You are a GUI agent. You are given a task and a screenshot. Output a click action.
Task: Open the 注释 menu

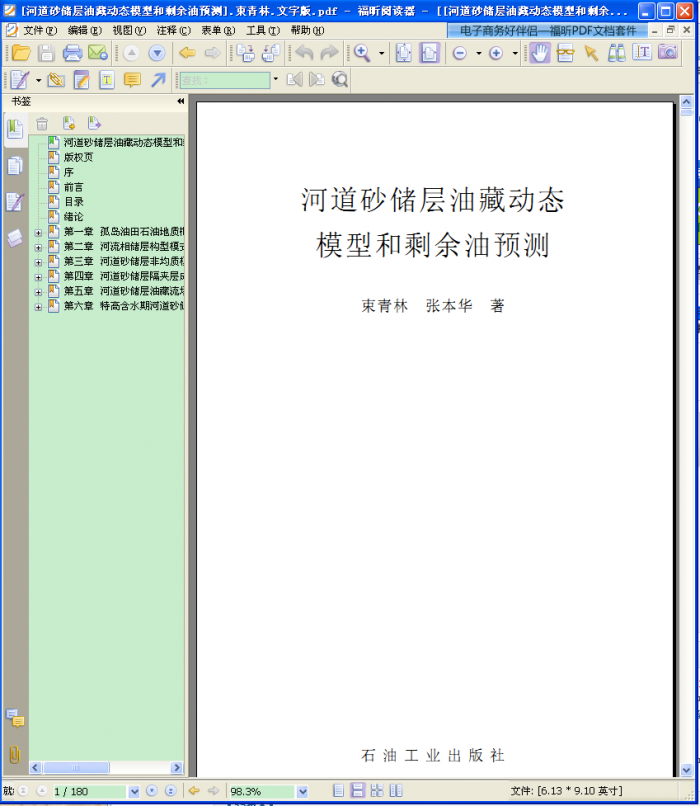[x=174, y=30]
